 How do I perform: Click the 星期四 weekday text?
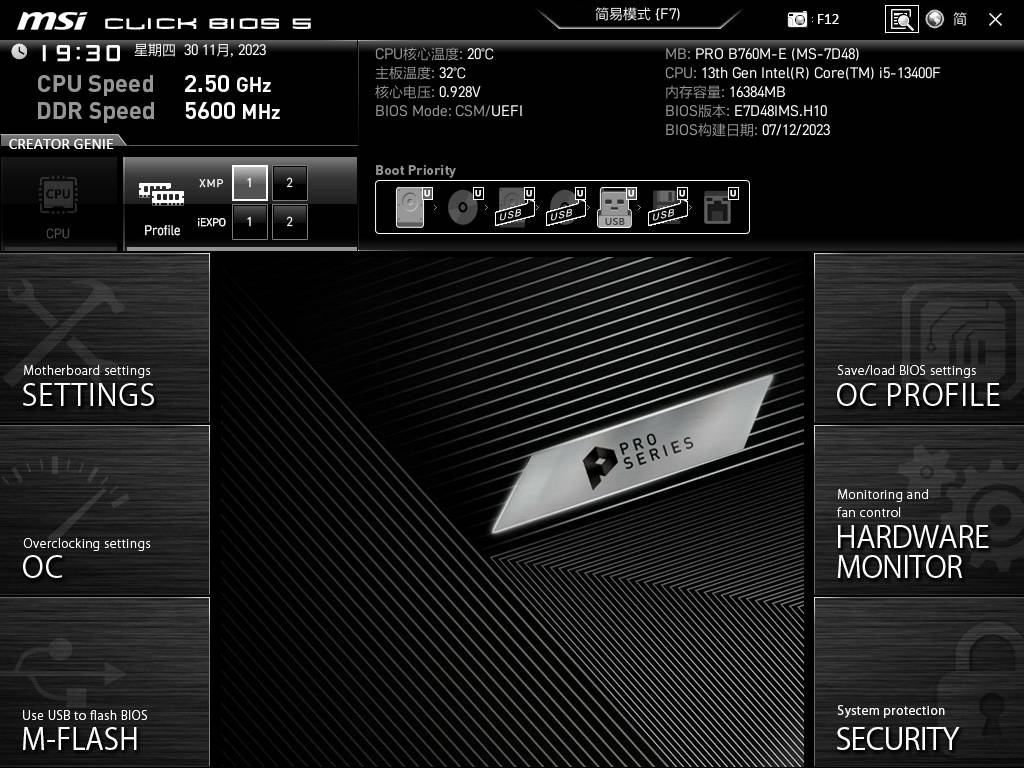pyautogui.click(x=155, y=50)
